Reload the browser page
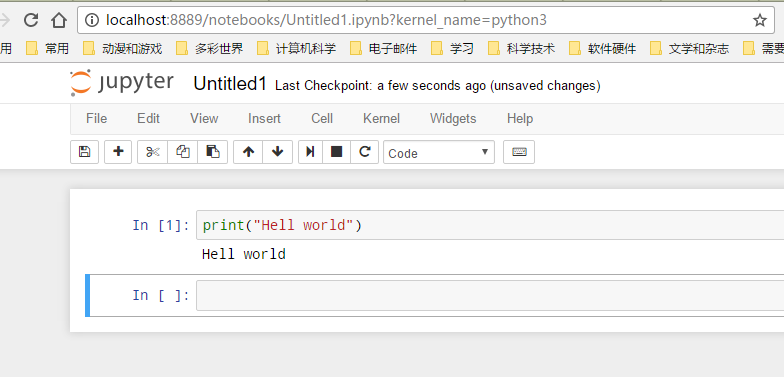The image size is (784, 377). [31, 20]
